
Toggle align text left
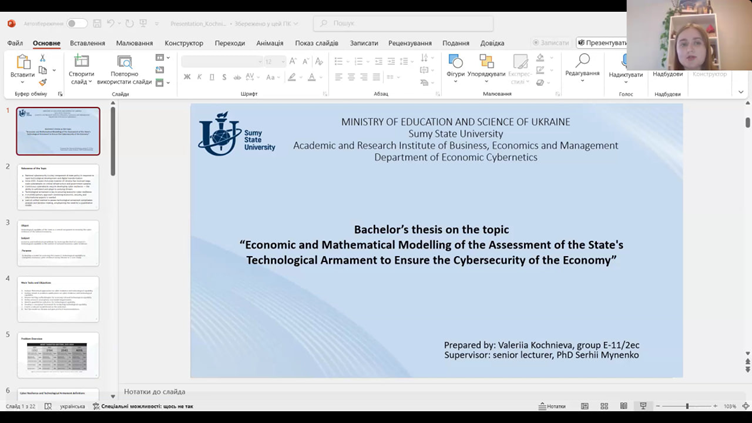click(x=339, y=77)
